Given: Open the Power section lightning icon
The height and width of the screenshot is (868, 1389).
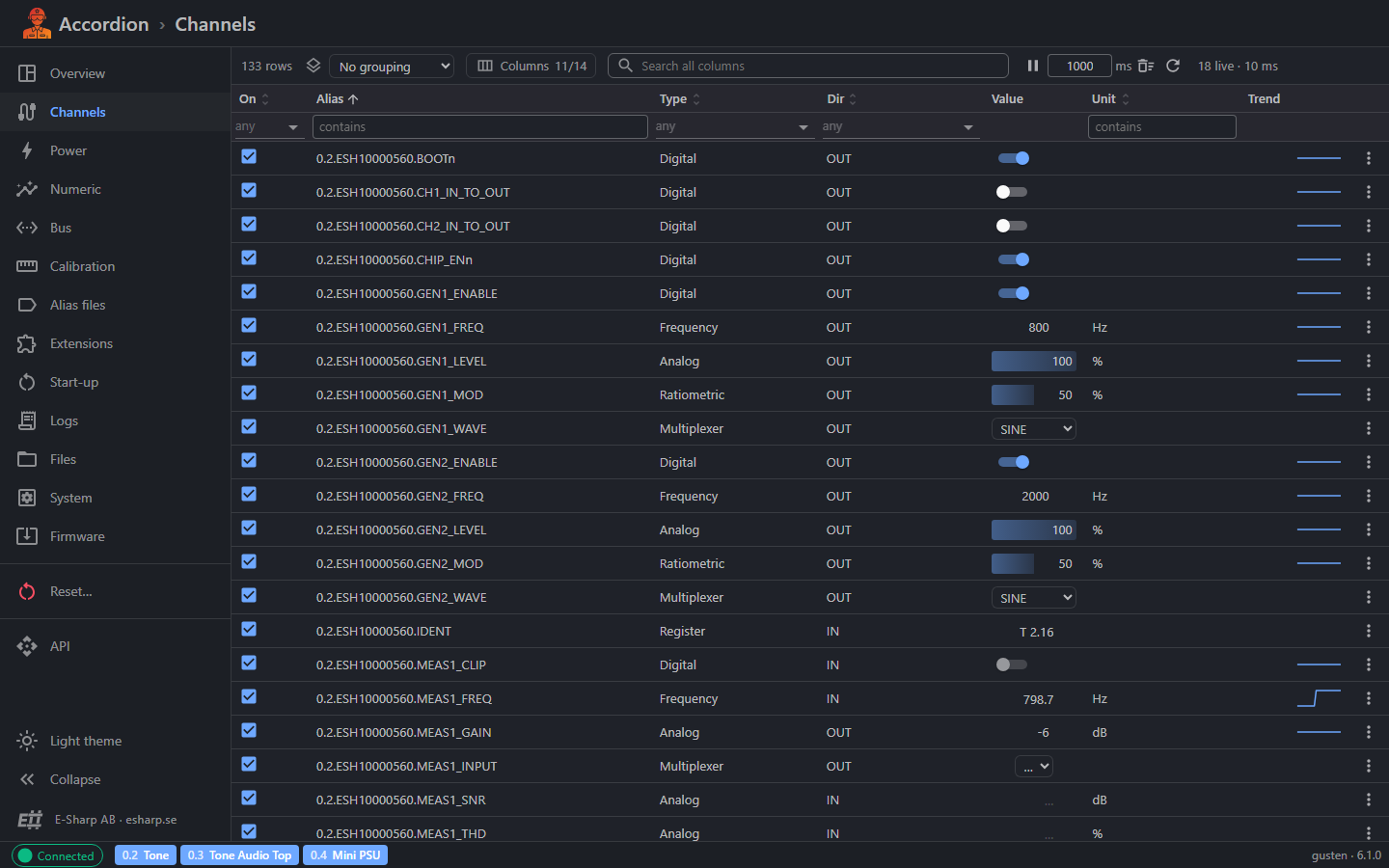Looking at the screenshot, I should (27, 150).
